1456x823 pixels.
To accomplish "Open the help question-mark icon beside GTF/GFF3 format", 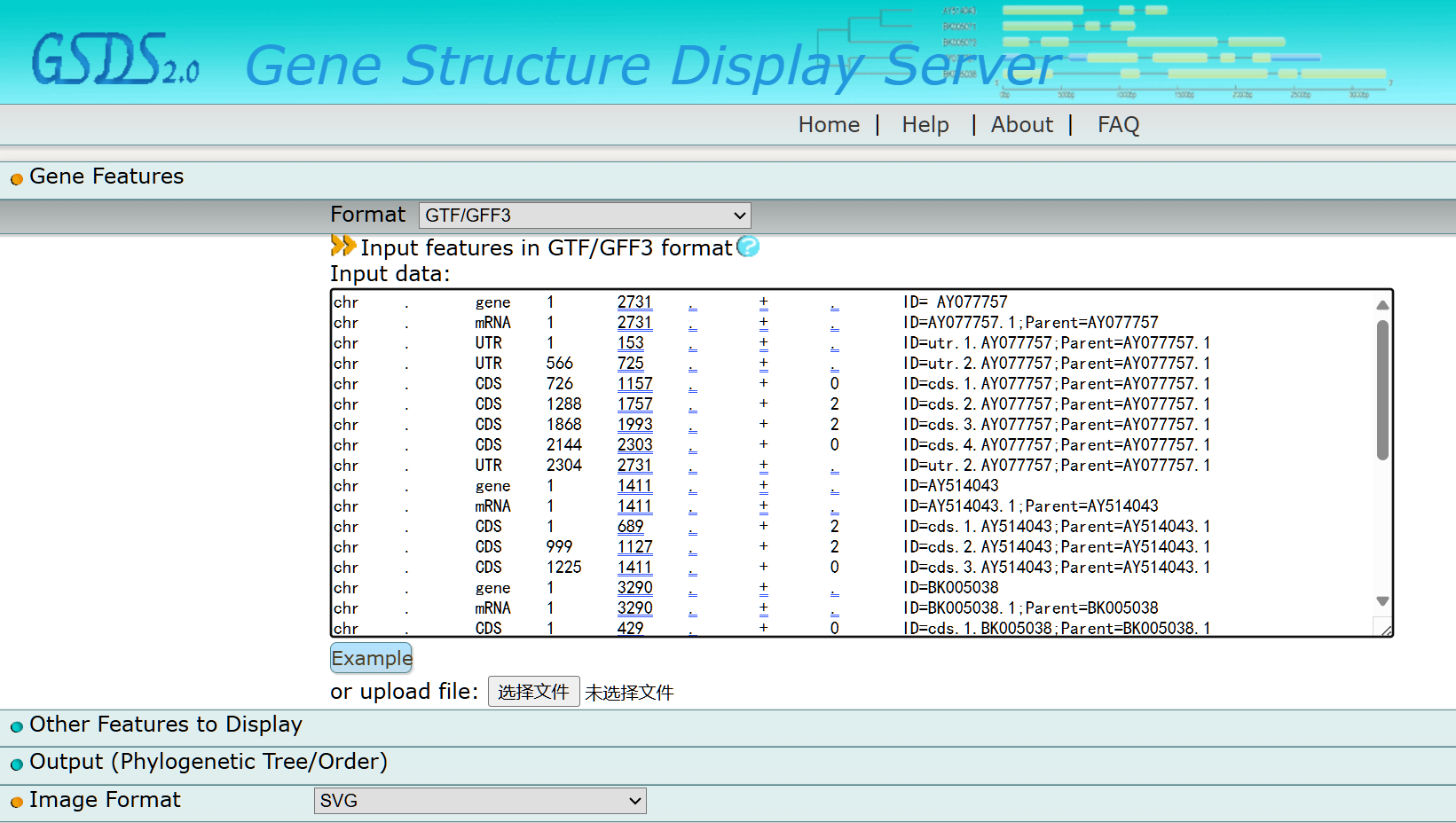I will [748, 247].
